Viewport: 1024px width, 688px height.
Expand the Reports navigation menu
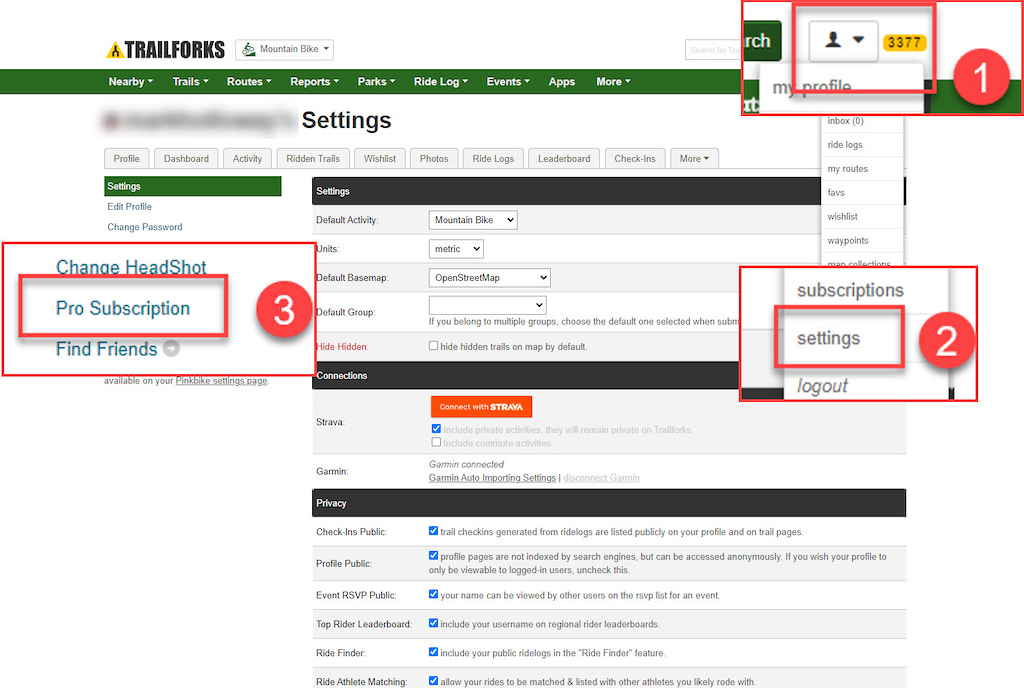(314, 82)
